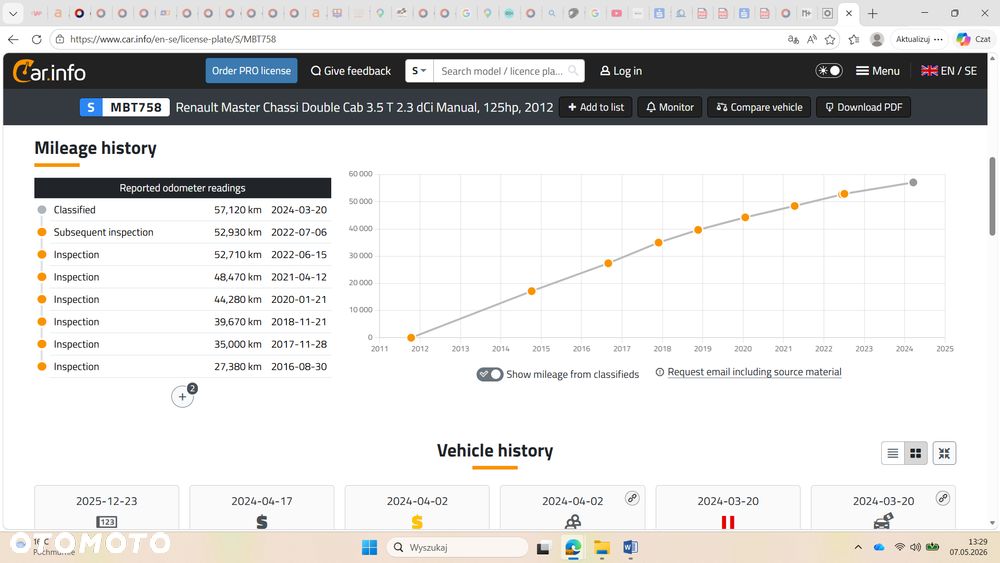The width and height of the screenshot is (1000, 563).
Task: Open the taskbar clock showing 13:29
Action: pos(968,547)
